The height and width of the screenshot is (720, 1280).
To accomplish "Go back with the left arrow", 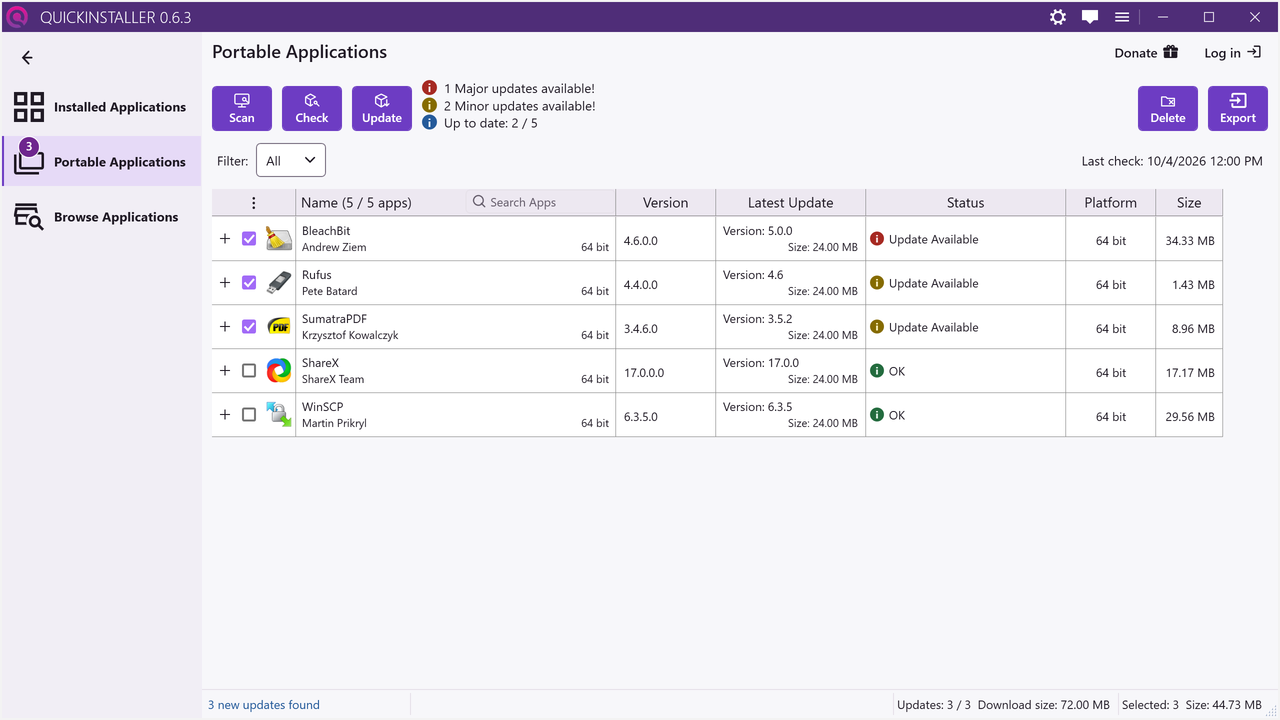I will [27, 58].
